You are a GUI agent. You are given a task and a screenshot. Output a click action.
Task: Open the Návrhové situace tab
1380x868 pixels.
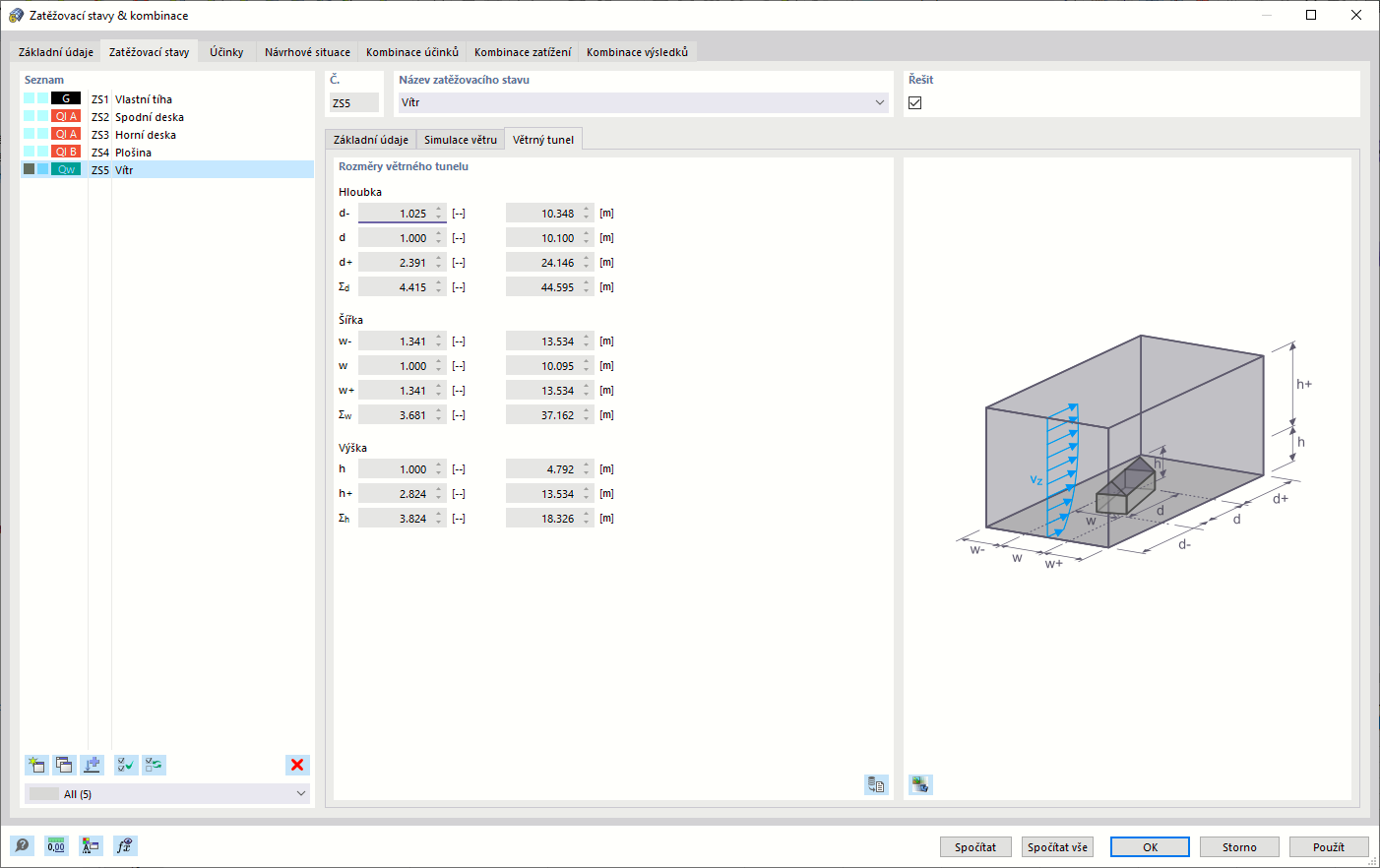(307, 52)
